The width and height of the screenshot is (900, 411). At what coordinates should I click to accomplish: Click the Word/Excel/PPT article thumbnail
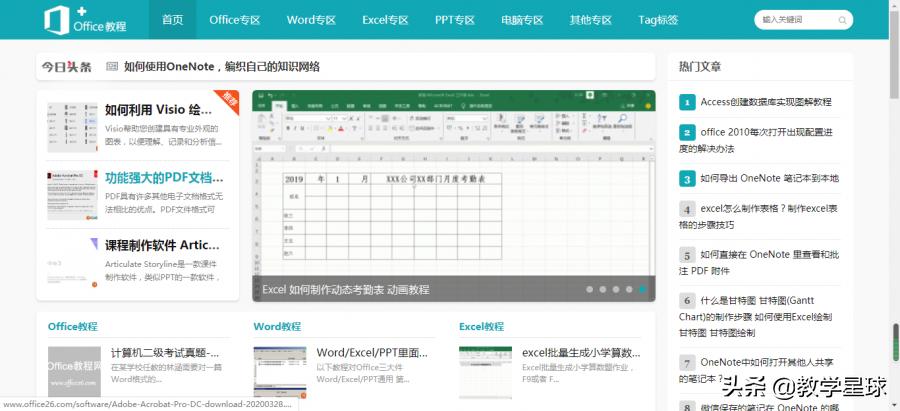(280, 372)
